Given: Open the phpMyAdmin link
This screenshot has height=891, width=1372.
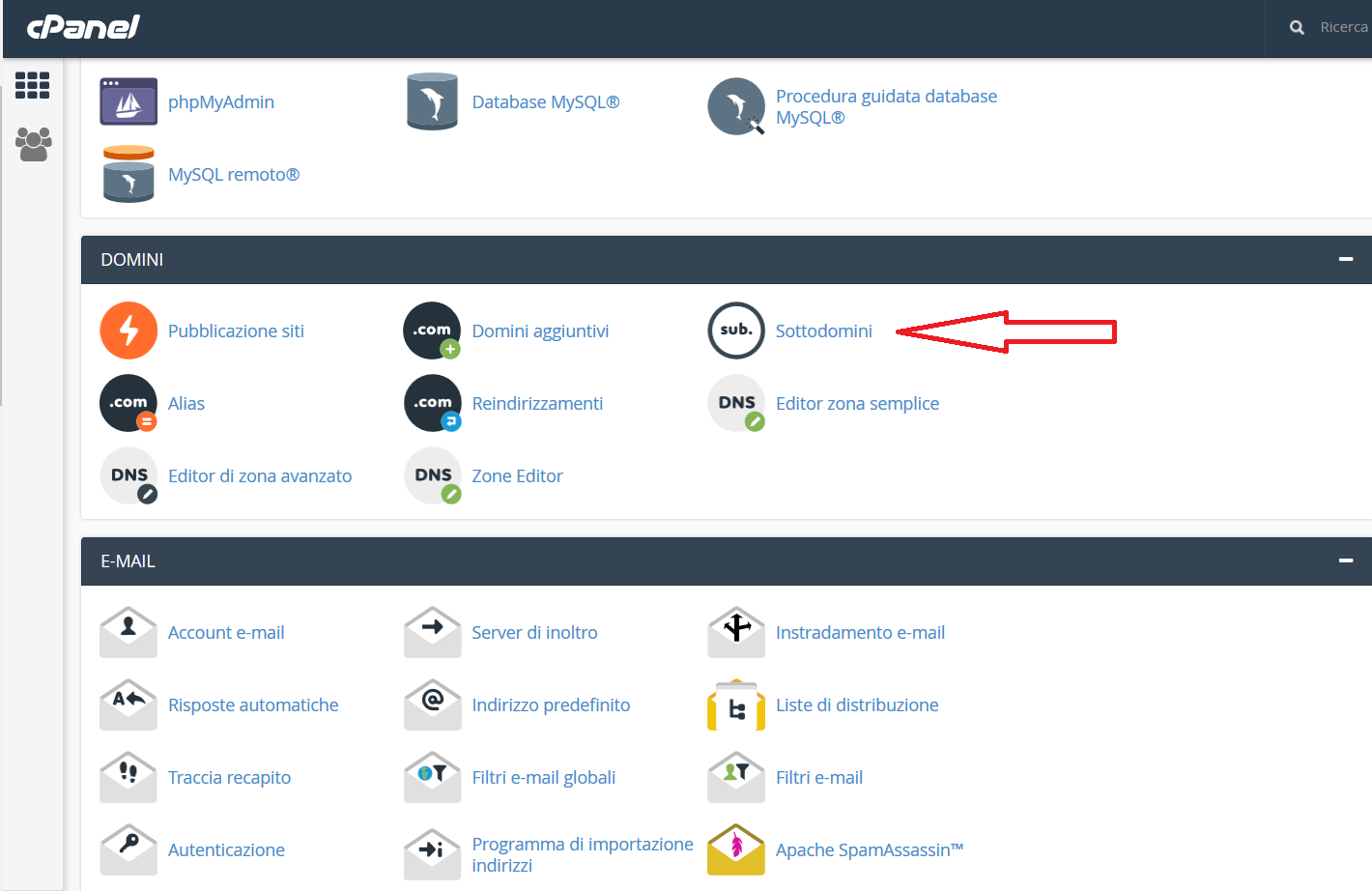Looking at the screenshot, I should (x=221, y=101).
